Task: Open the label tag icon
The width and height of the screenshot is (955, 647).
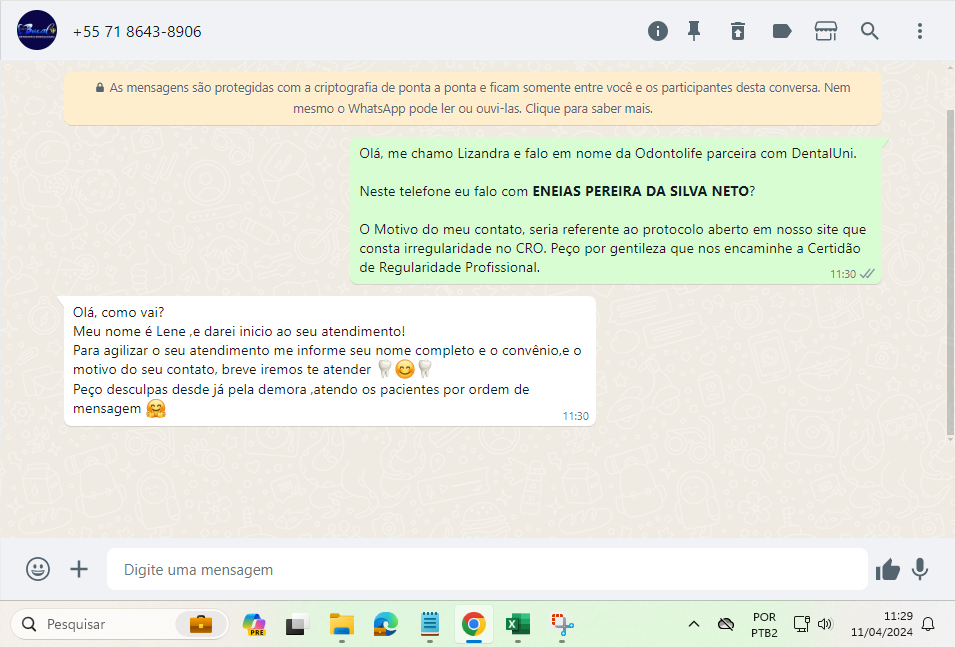Action: pos(782,31)
